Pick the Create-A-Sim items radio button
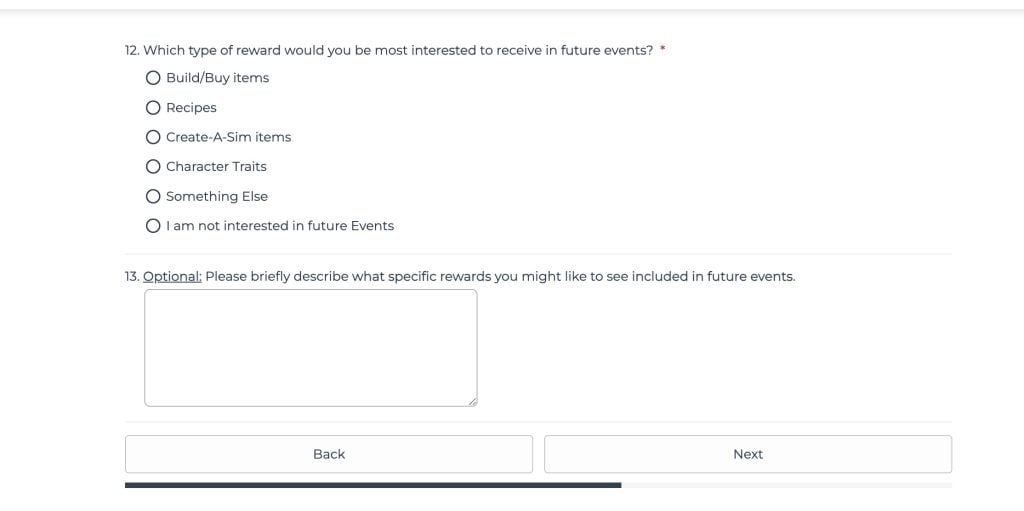 pyautogui.click(x=153, y=137)
